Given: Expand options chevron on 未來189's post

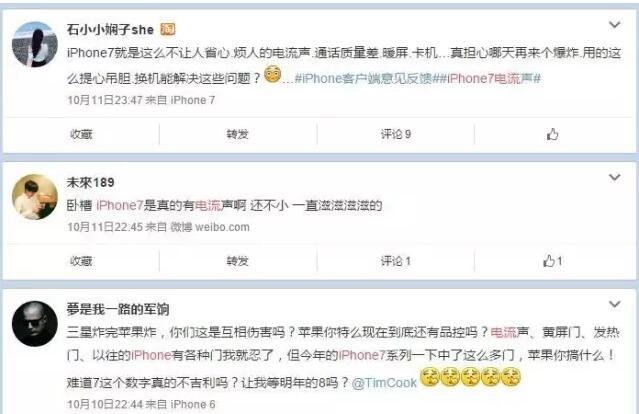Looking at the screenshot, I should pos(615,177).
